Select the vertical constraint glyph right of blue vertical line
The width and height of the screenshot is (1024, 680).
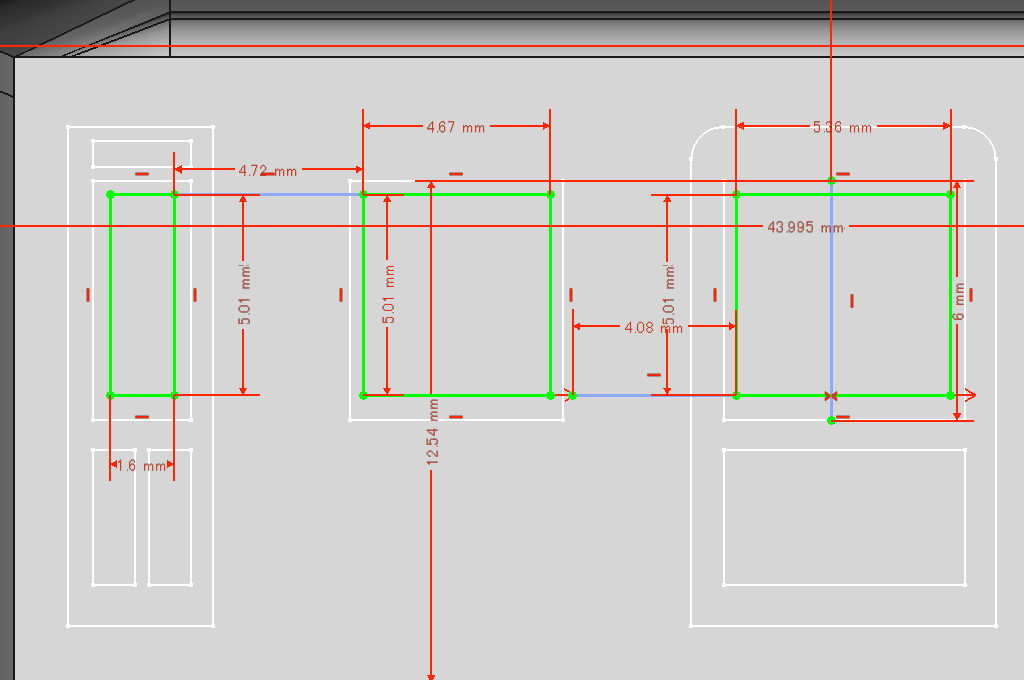852,300
